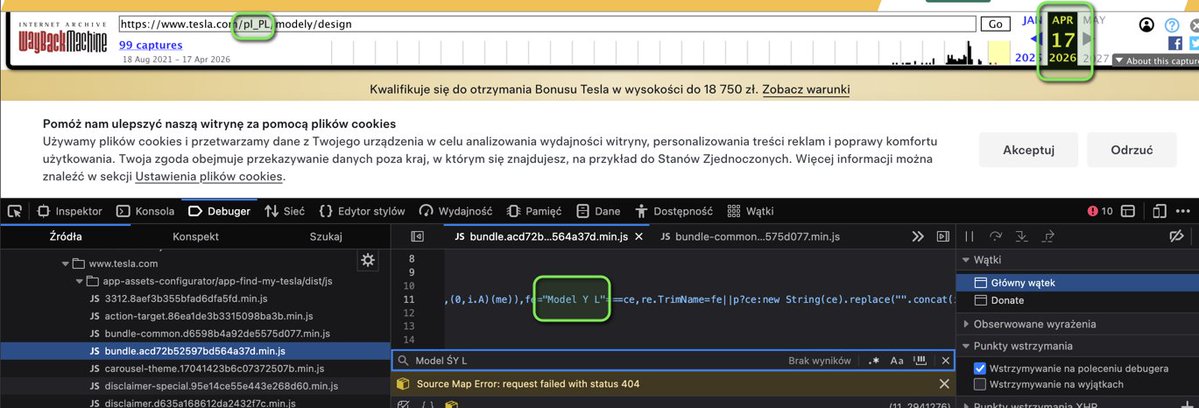Image resolution: width=1199 pixels, height=408 pixels.
Task: Close the bundle.acd72b…564a37d.min.js editor tab
Action: (x=638, y=237)
